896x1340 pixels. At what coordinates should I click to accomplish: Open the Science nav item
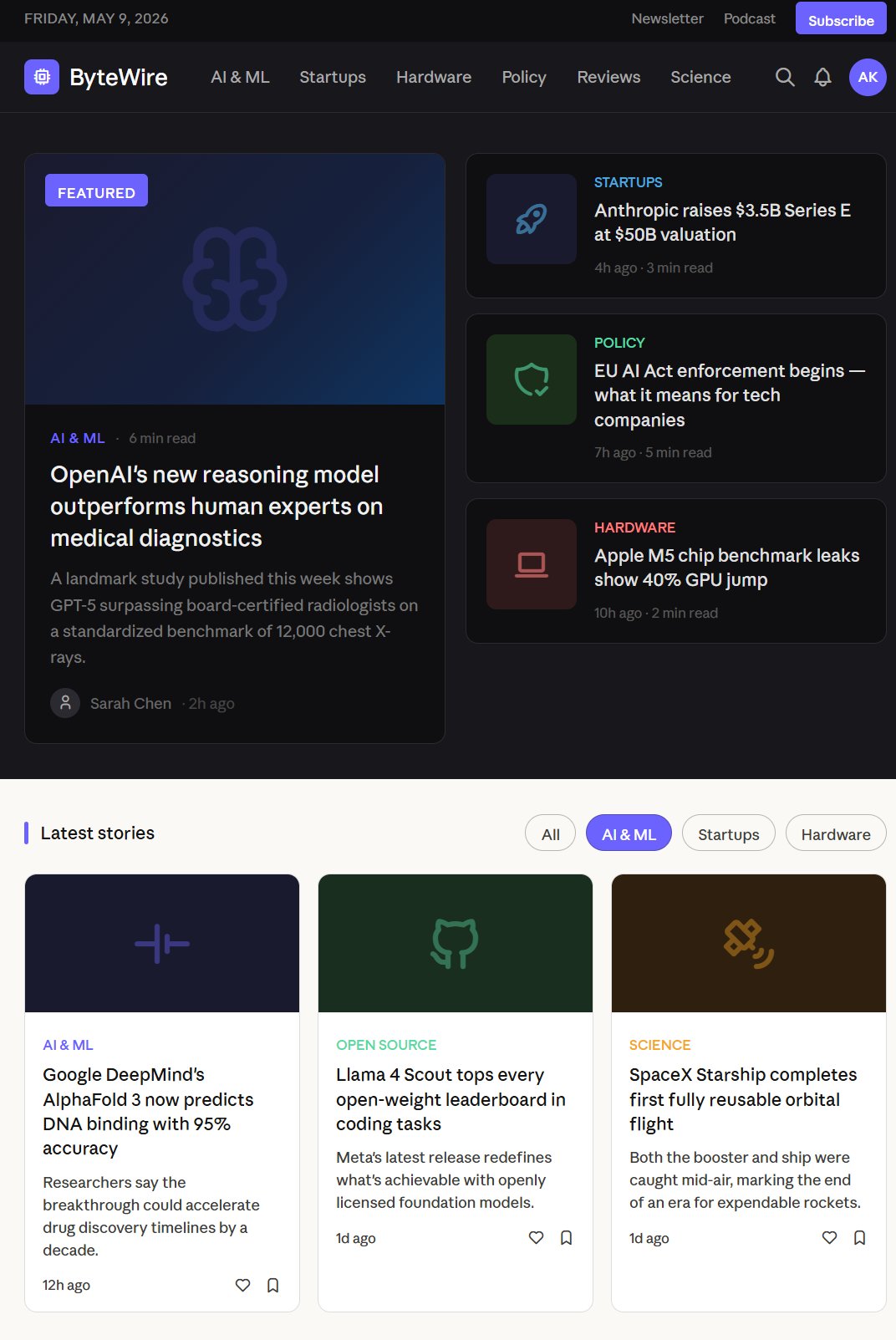pyautogui.click(x=700, y=77)
